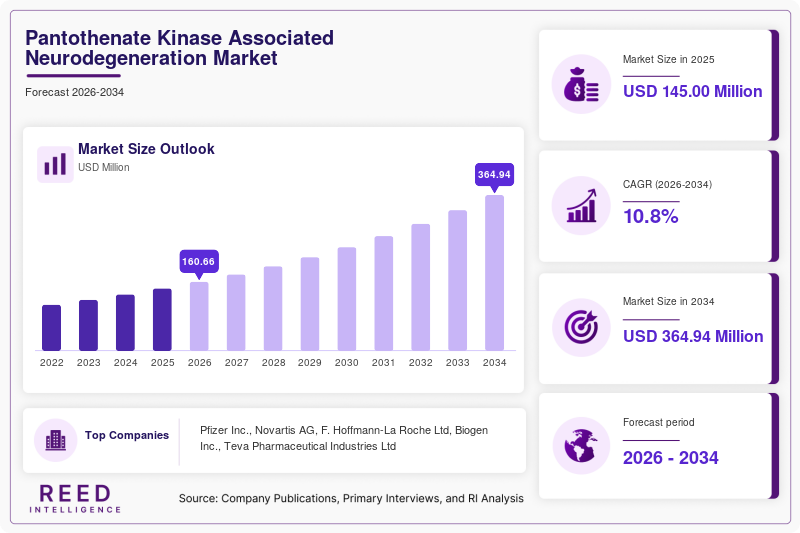Click the money bag icon
The height and width of the screenshot is (533, 800).
(x=581, y=84)
